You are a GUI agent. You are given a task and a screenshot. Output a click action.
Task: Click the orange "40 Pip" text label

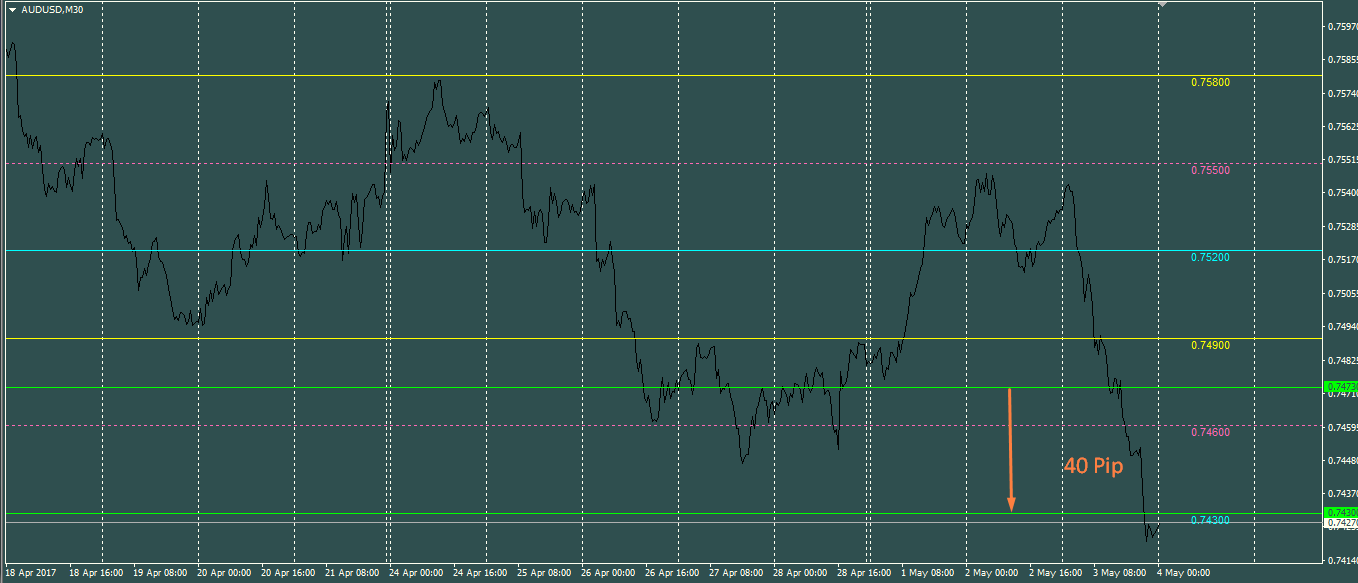pos(1092,466)
